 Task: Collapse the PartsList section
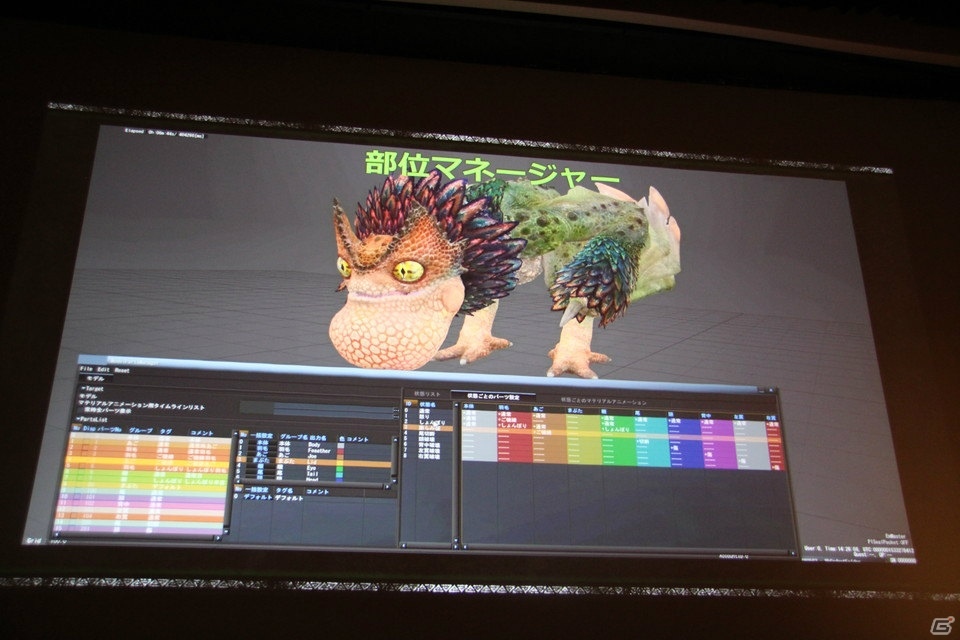[x=91, y=419]
